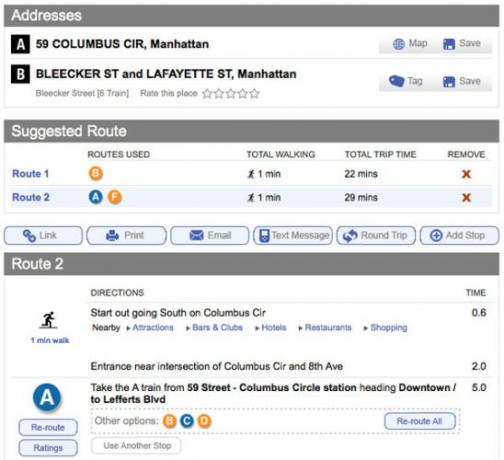
Task: Tag the Bleecker St destination
Action: click(406, 81)
